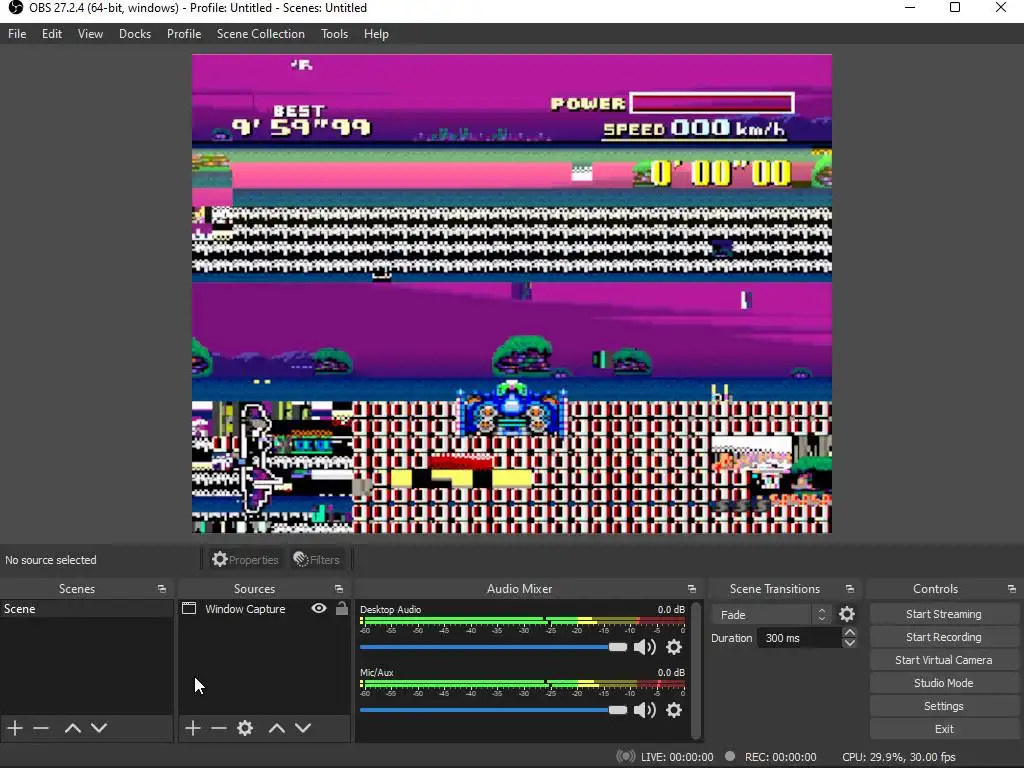
Task: Select the Window Capture source row
Action: tap(264, 609)
